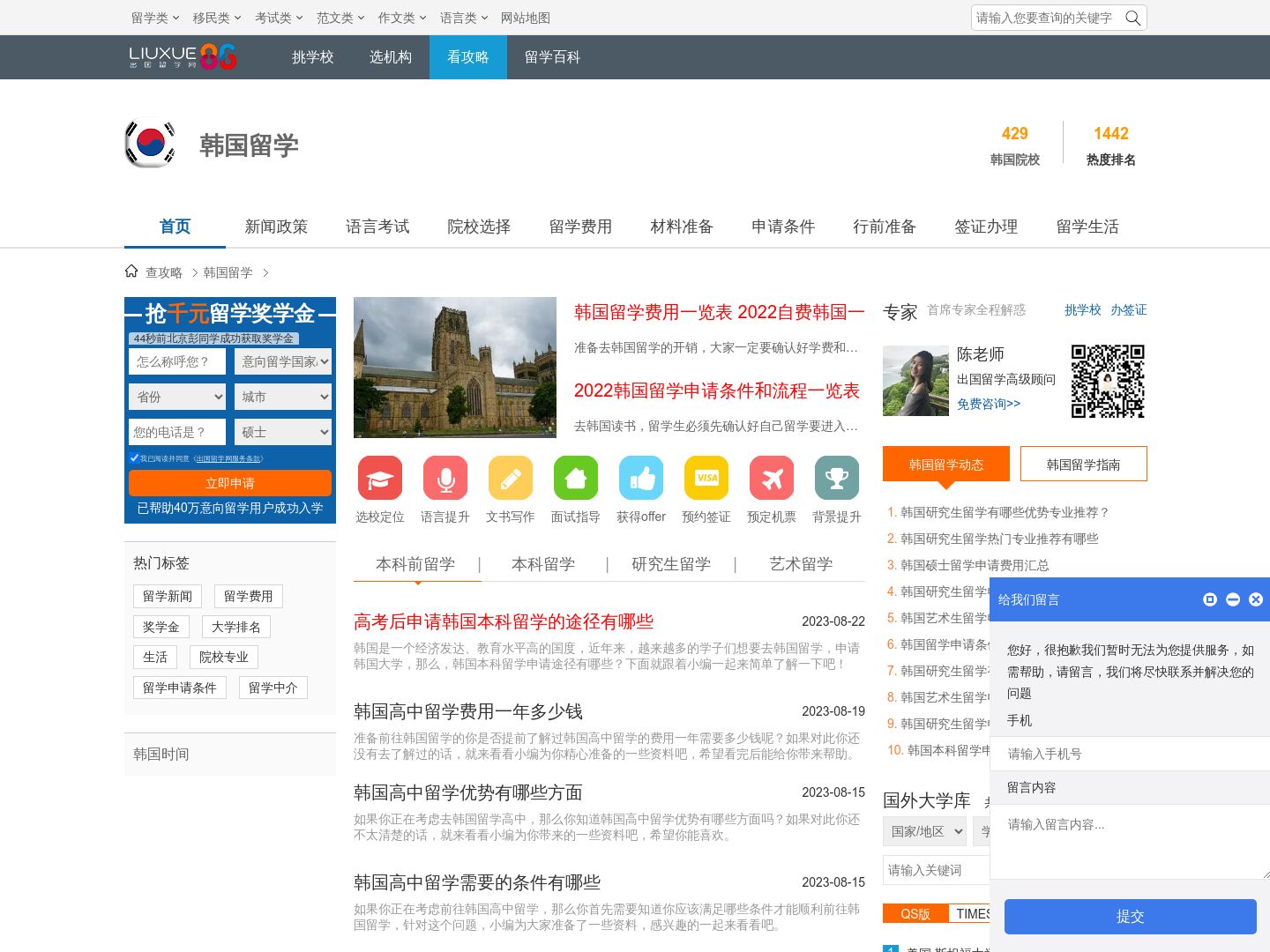The width and height of the screenshot is (1270, 952).
Task: Open the 省份 dropdown
Action: [177, 397]
